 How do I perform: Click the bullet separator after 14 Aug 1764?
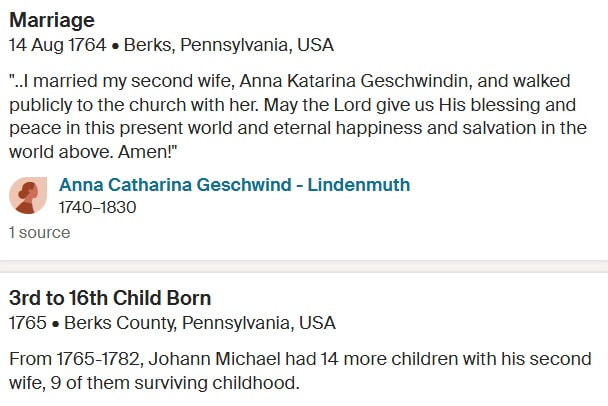[115, 46]
